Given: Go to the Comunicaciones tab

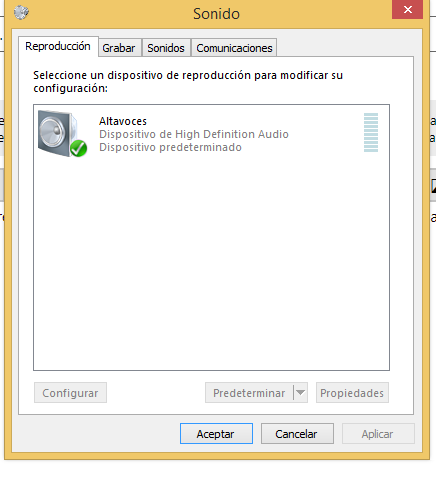Looking at the screenshot, I should [x=234, y=48].
